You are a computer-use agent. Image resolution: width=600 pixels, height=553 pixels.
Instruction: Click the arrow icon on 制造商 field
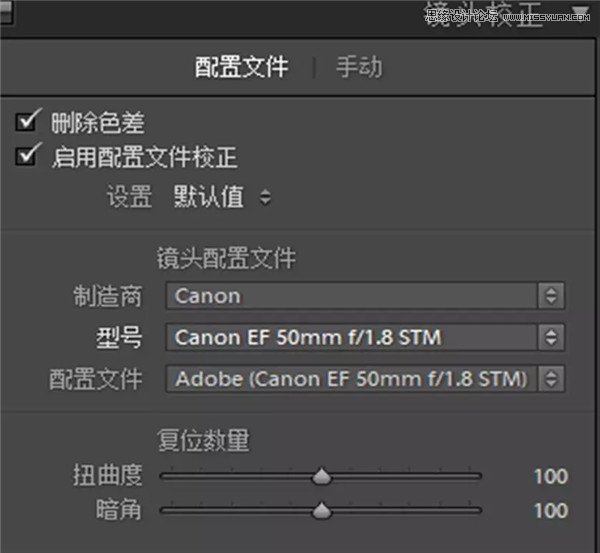550,296
